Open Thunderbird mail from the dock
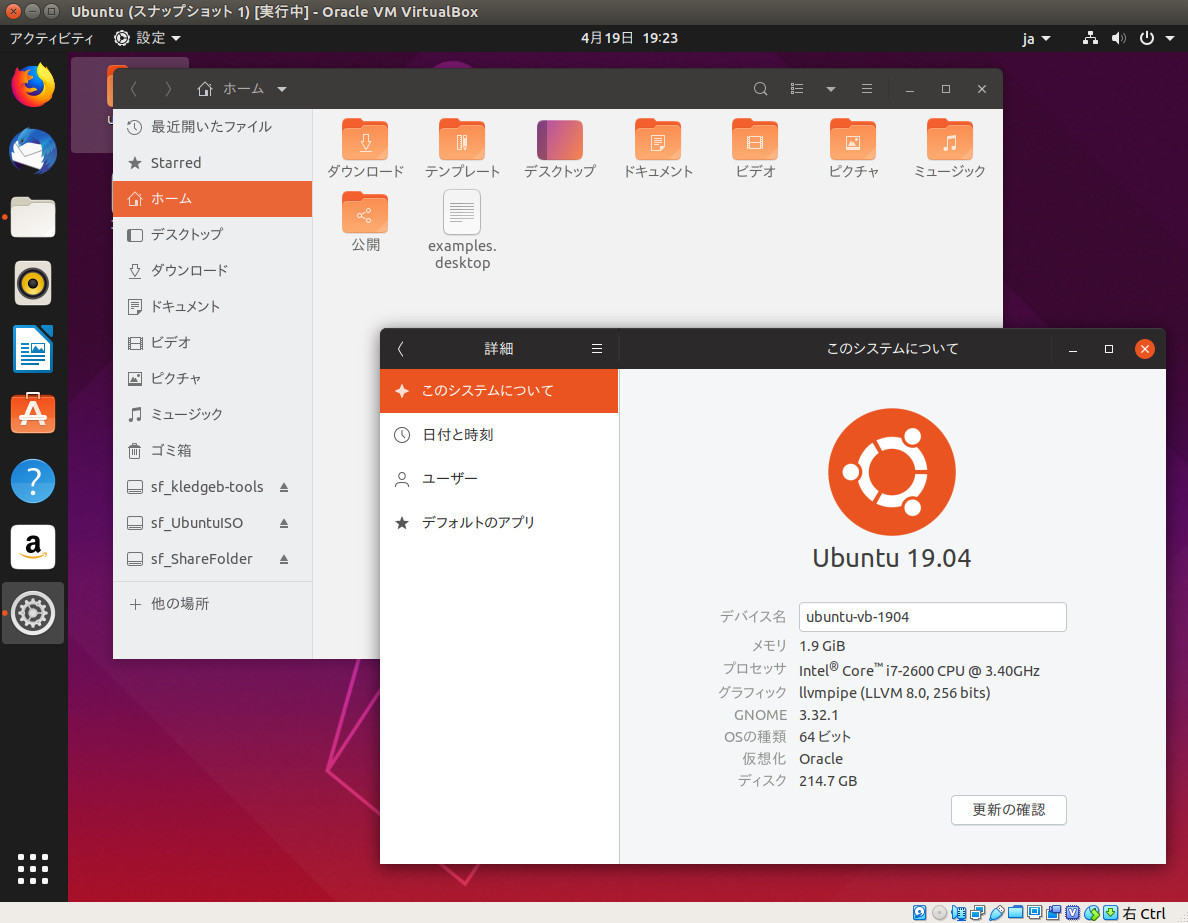Screen dimensions: 1188x923 (33, 152)
